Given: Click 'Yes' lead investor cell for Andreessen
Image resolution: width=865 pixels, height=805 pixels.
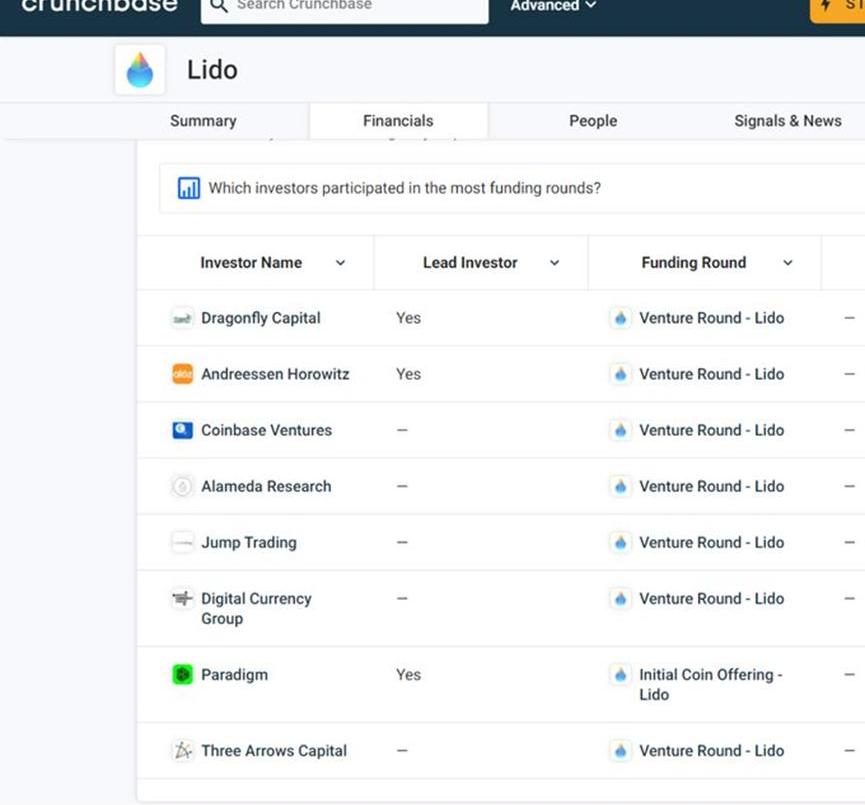Looking at the screenshot, I should point(408,374).
